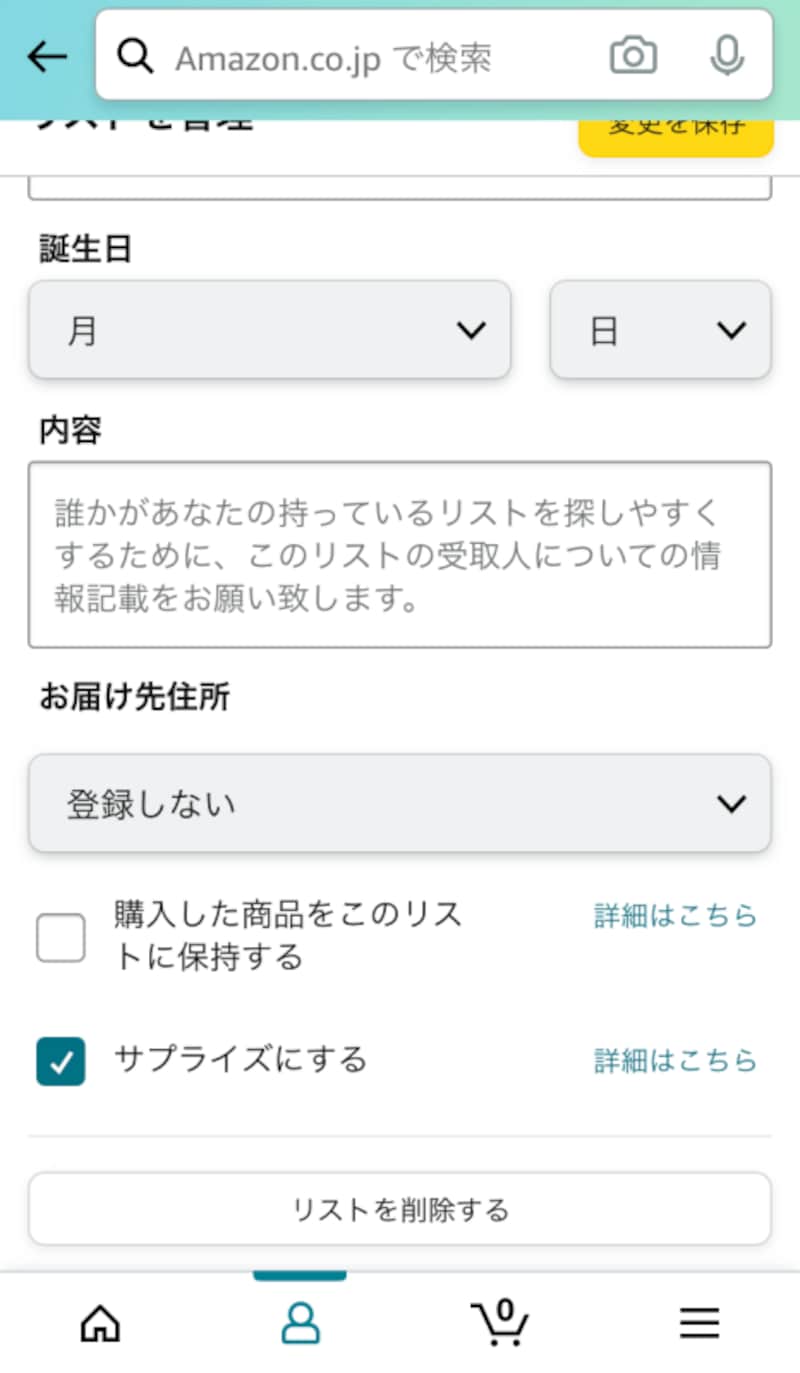Viewport: 800px width, 1373px height.
Task: Tap the microphone voice search icon
Action: (727, 56)
